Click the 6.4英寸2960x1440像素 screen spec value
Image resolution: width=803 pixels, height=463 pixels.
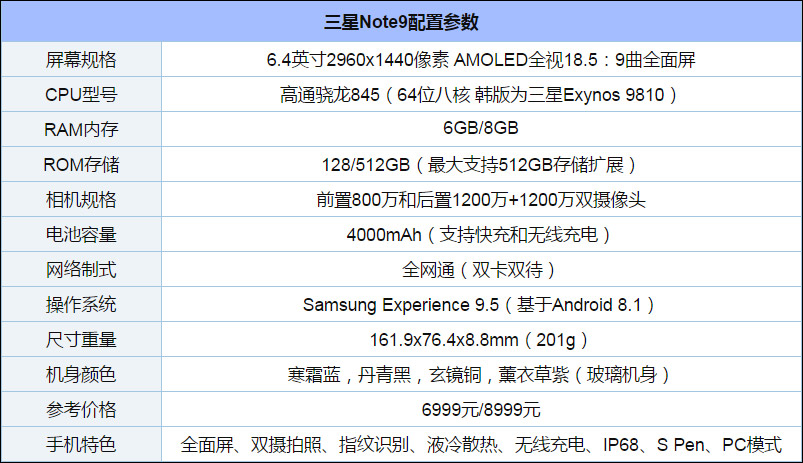[481, 60]
